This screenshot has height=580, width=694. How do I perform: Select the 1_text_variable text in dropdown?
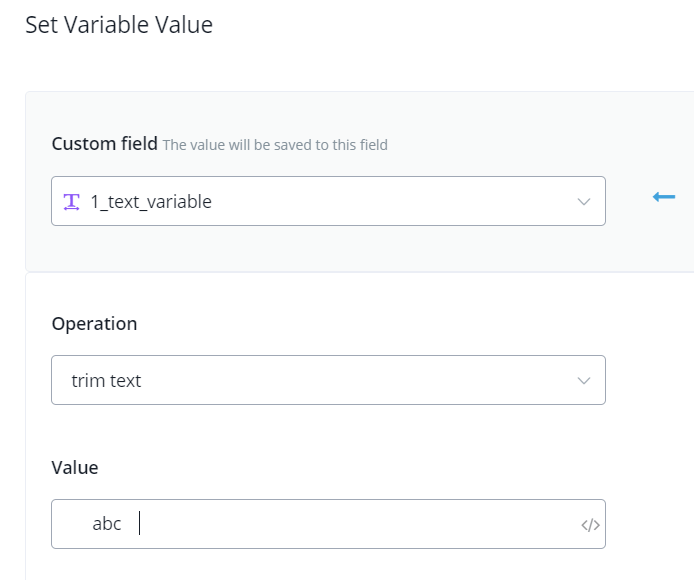[151, 201]
